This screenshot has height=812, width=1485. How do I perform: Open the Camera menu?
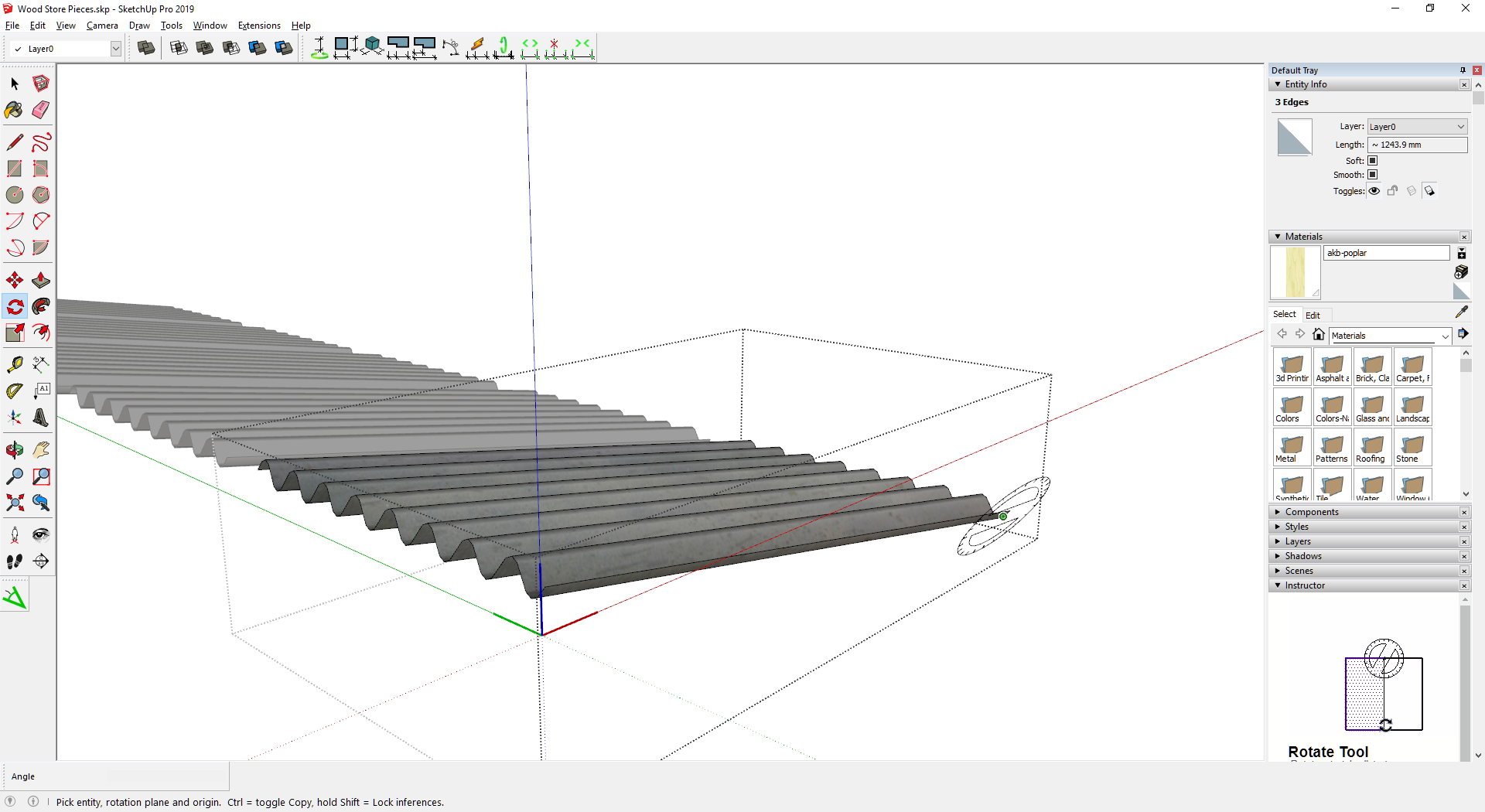tap(102, 26)
